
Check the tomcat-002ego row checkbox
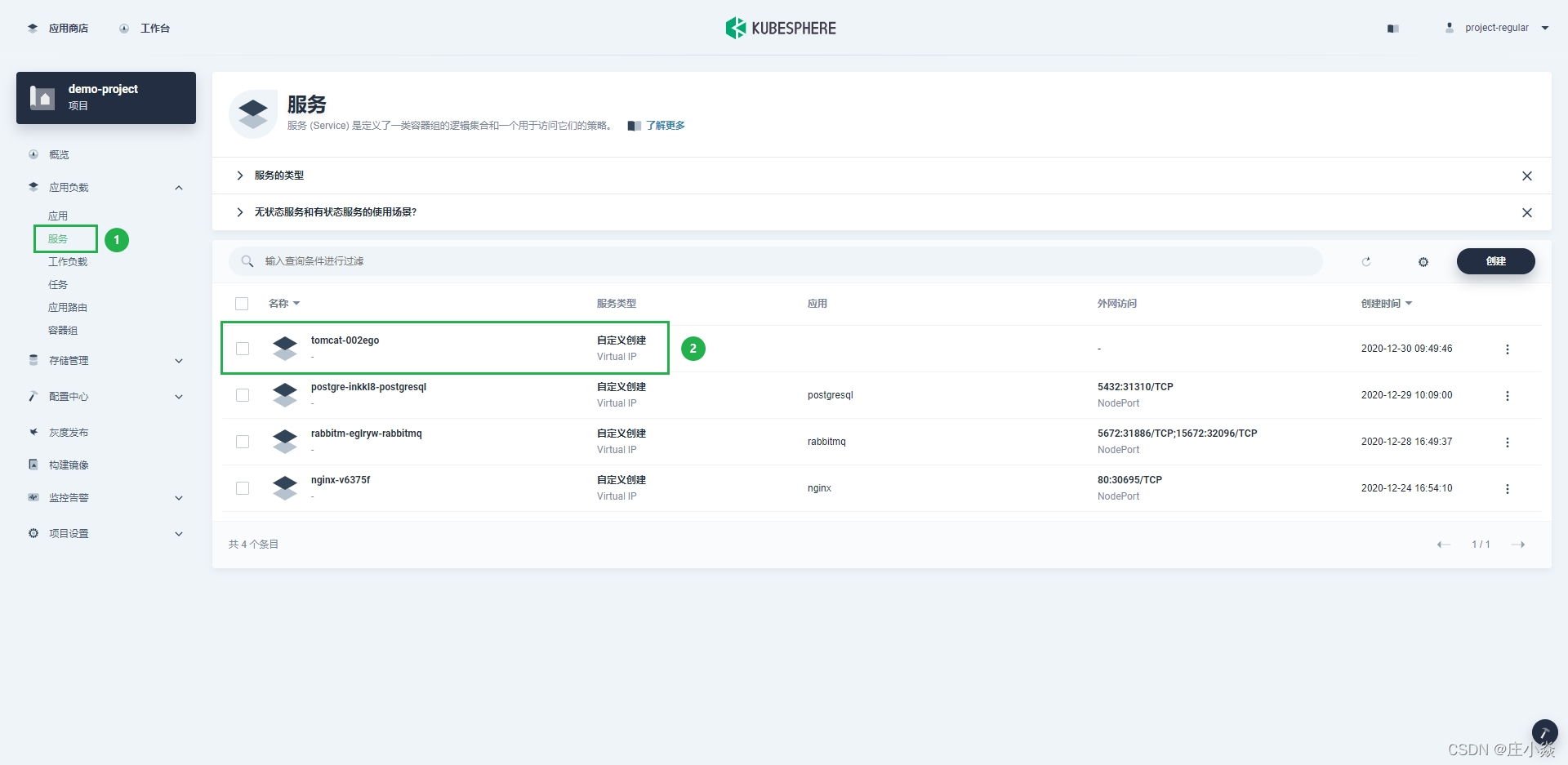[243, 349]
